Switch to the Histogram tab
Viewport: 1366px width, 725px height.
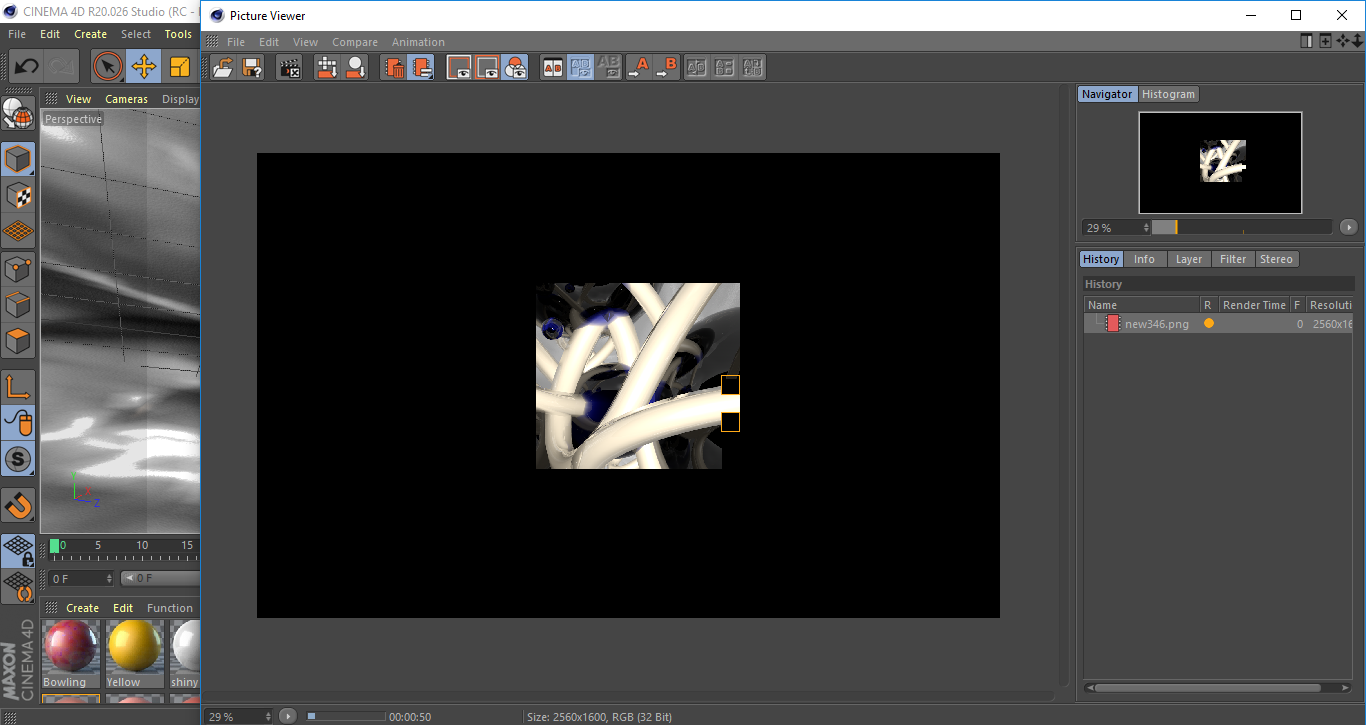point(1168,94)
